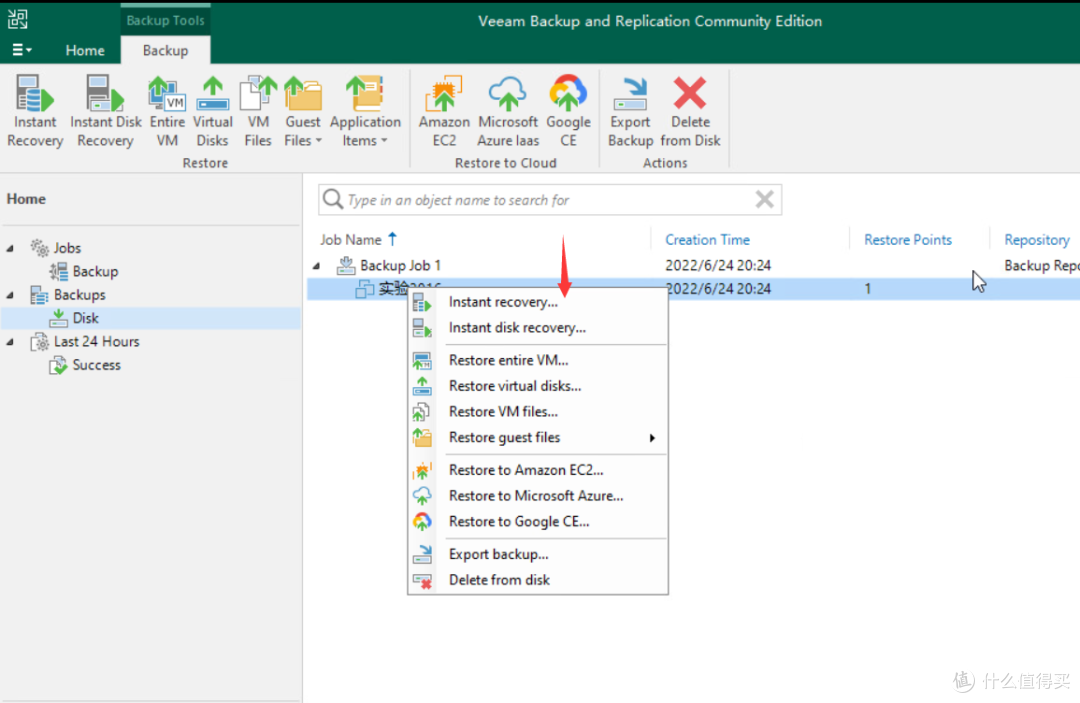Image resolution: width=1080 pixels, height=703 pixels.
Task: Sort by Restore Points column
Action: pos(908,240)
